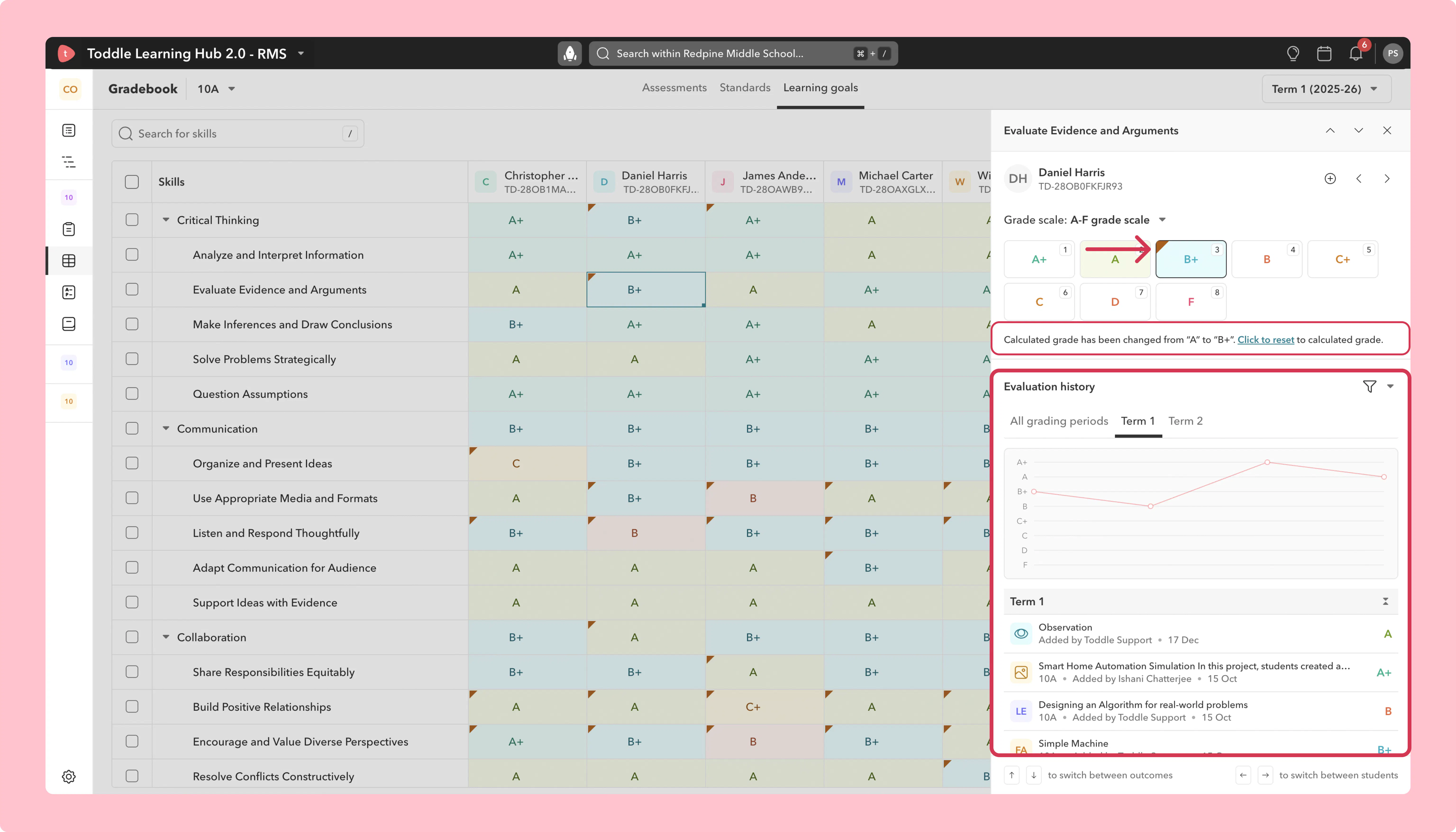1456x832 pixels.
Task: Collapse the Communication group
Action: [x=166, y=429]
